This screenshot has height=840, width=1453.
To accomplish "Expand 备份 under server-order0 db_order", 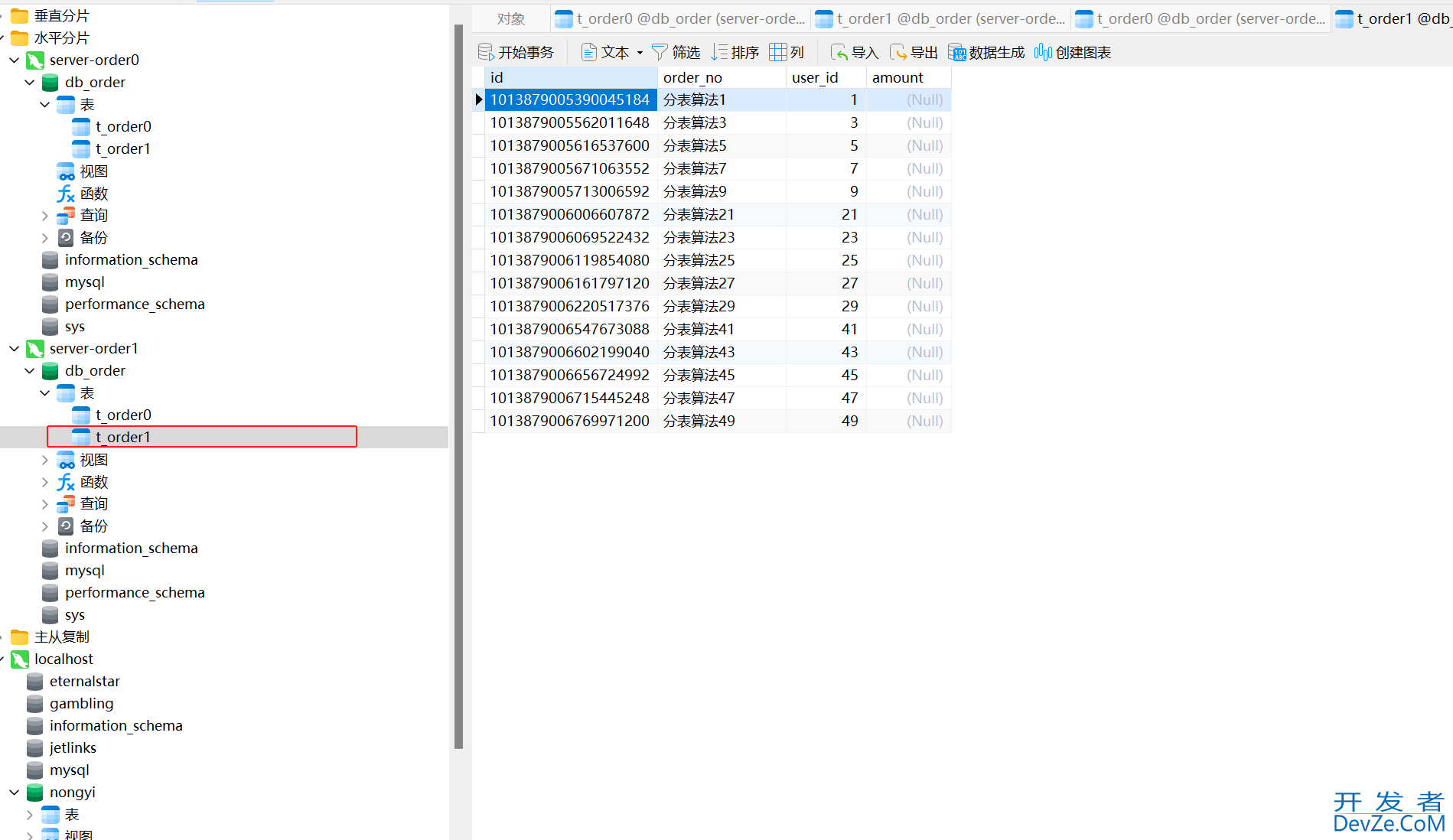I will (44, 238).
